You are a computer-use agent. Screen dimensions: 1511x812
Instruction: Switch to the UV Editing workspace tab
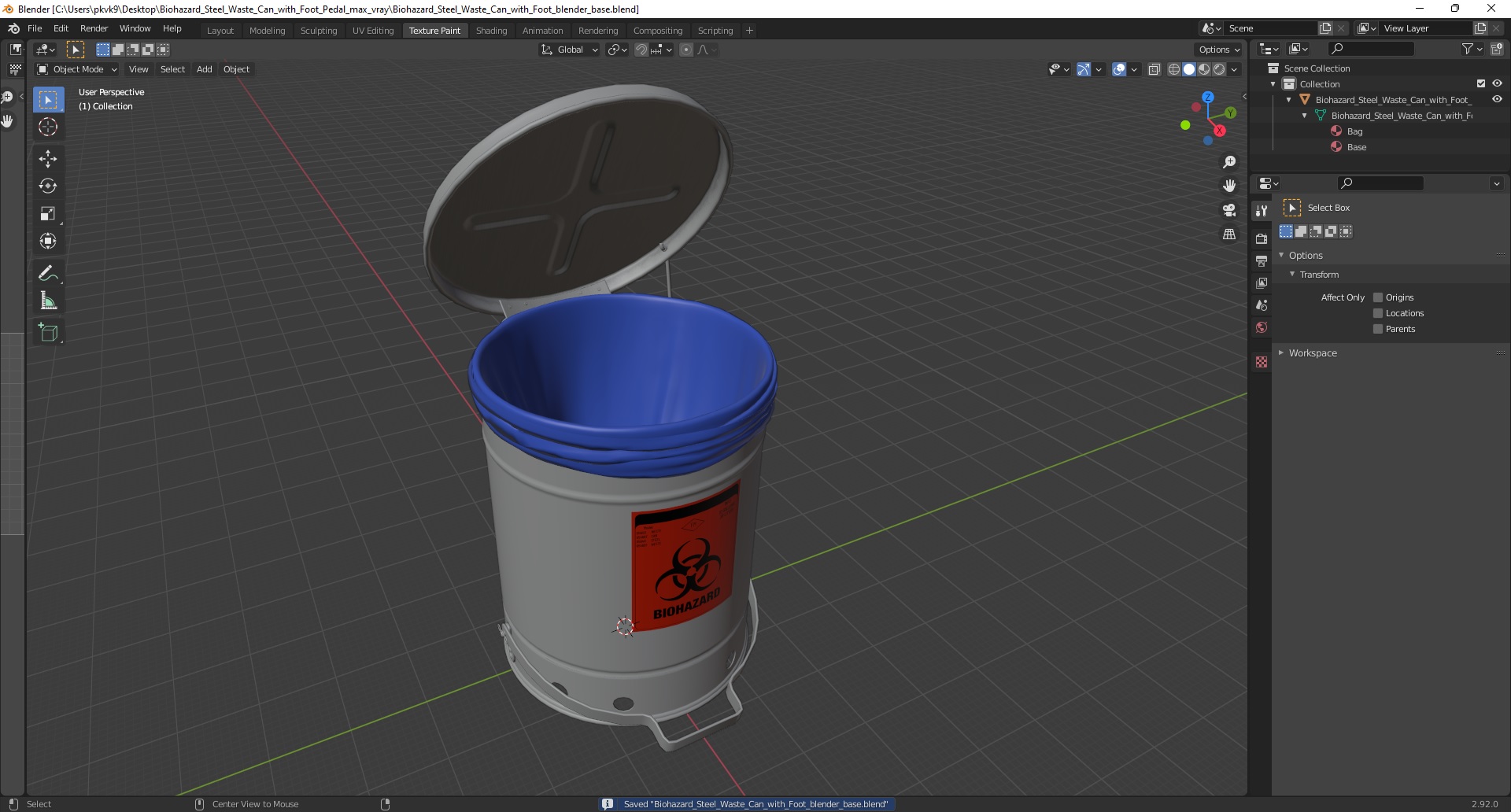[x=373, y=31]
